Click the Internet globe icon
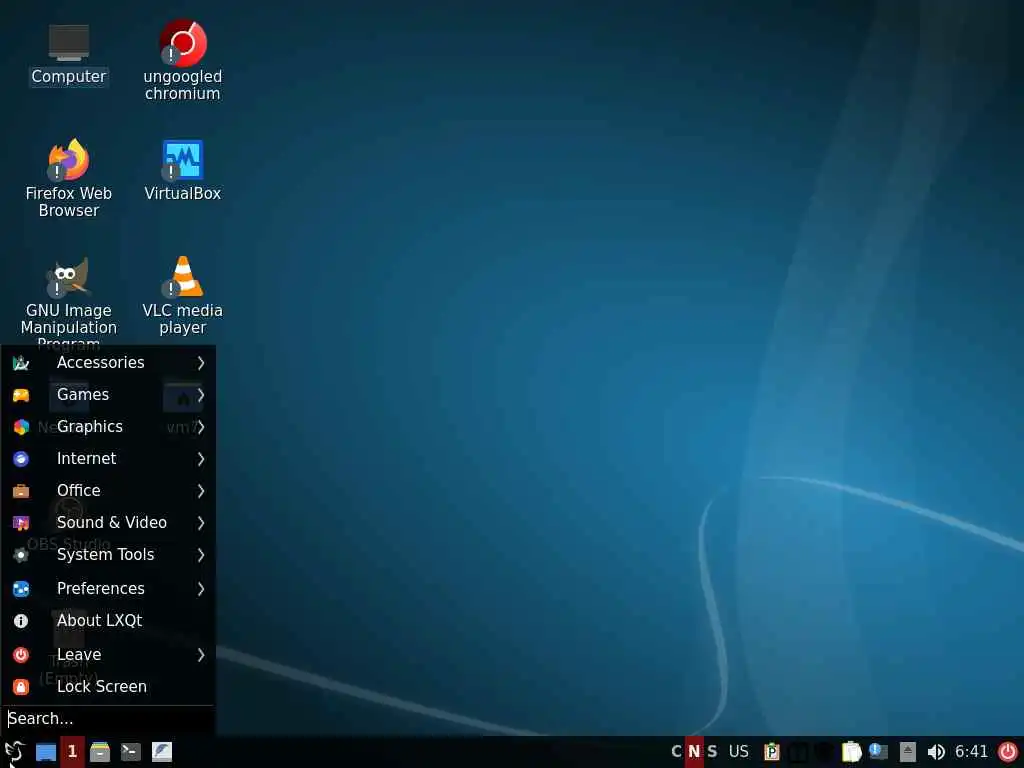The image size is (1024, 768). tap(21, 459)
